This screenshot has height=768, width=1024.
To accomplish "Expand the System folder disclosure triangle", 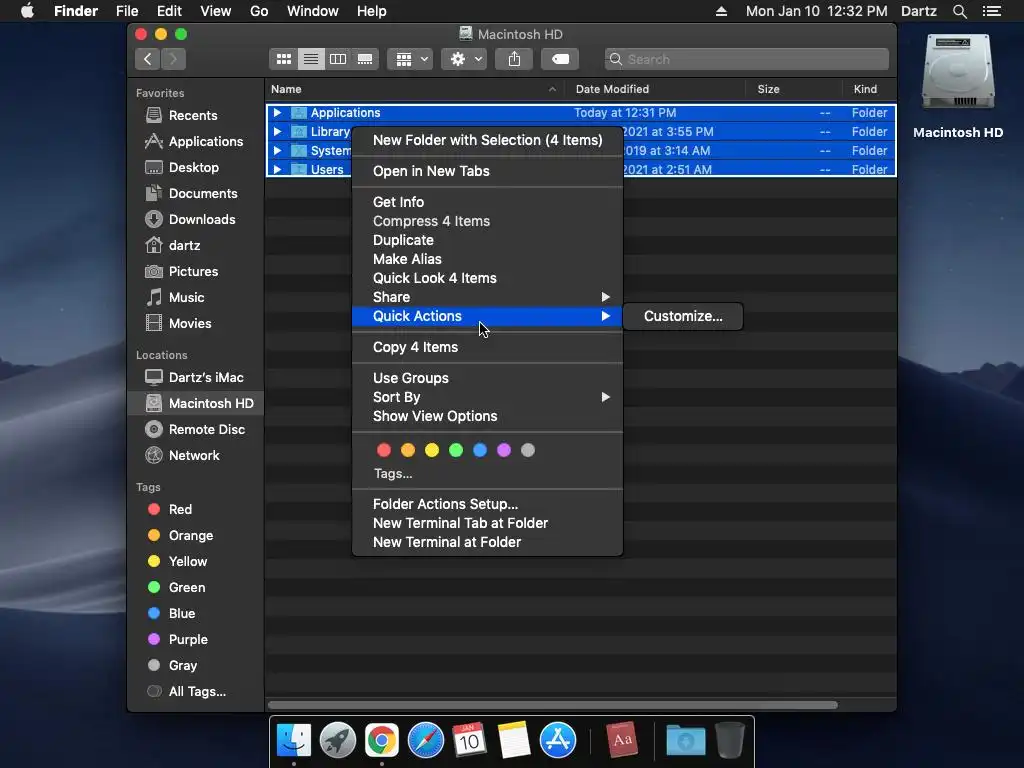I will click(277, 151).
